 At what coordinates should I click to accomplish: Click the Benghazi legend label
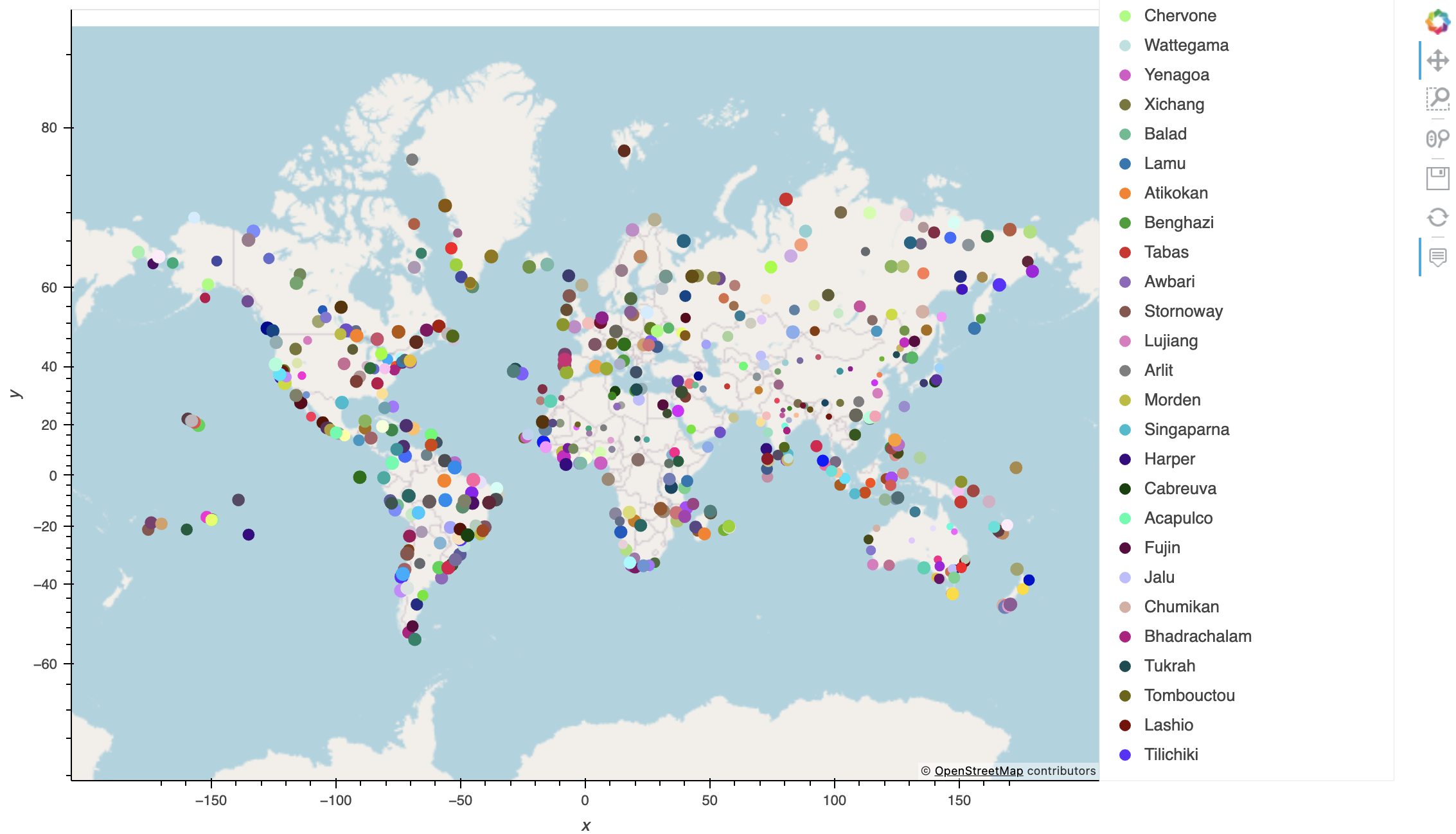(x=1178, y=223)
